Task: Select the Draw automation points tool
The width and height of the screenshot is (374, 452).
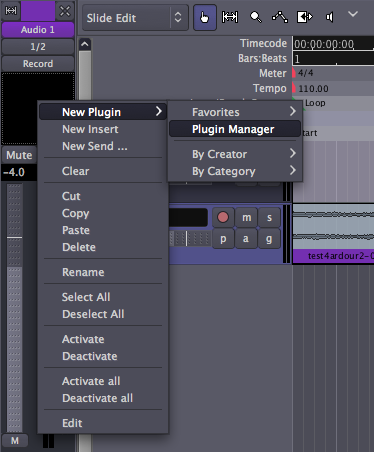Action: [x=280, y=17]
